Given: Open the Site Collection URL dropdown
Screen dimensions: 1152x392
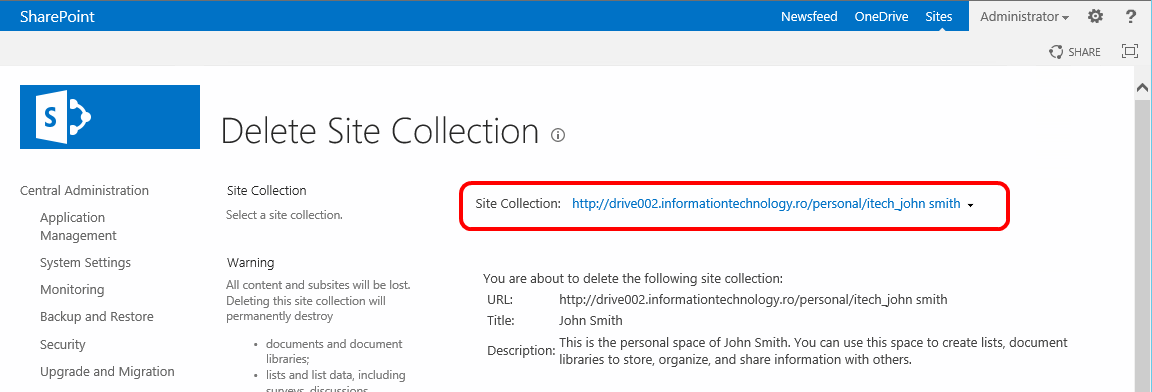Looking at the screenshot, I should [766, 204].
